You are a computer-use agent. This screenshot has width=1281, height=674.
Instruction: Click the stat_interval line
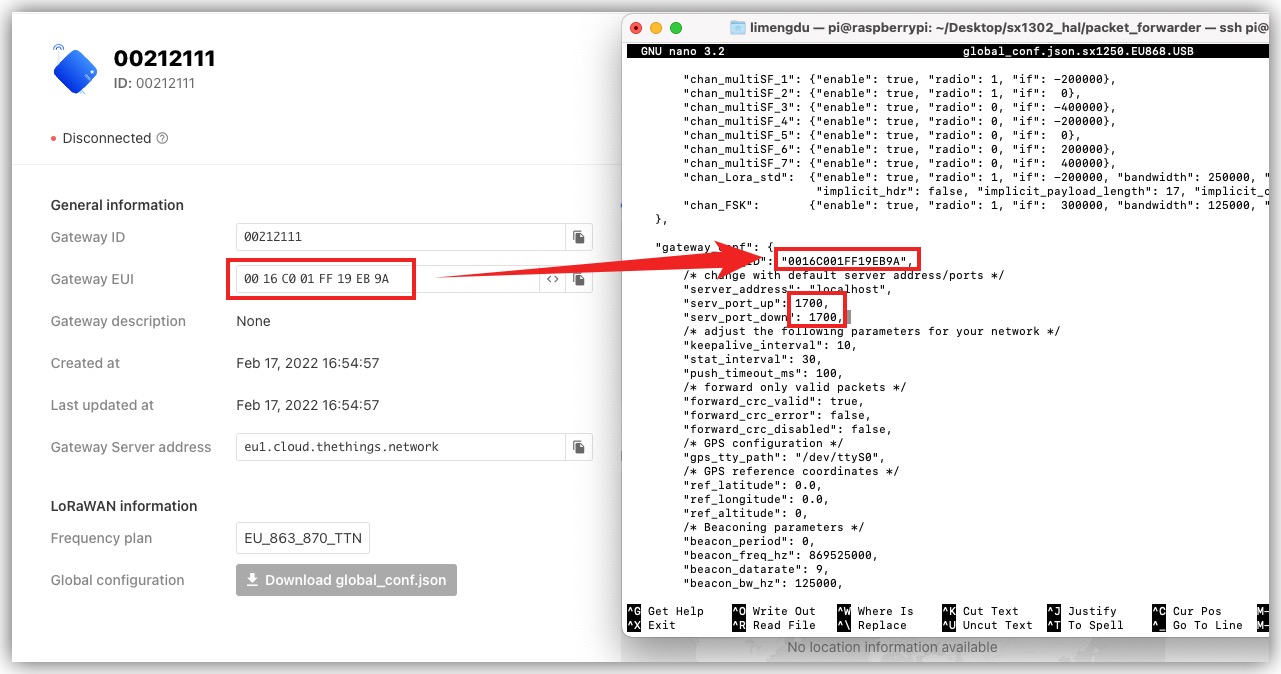[752, 359]
